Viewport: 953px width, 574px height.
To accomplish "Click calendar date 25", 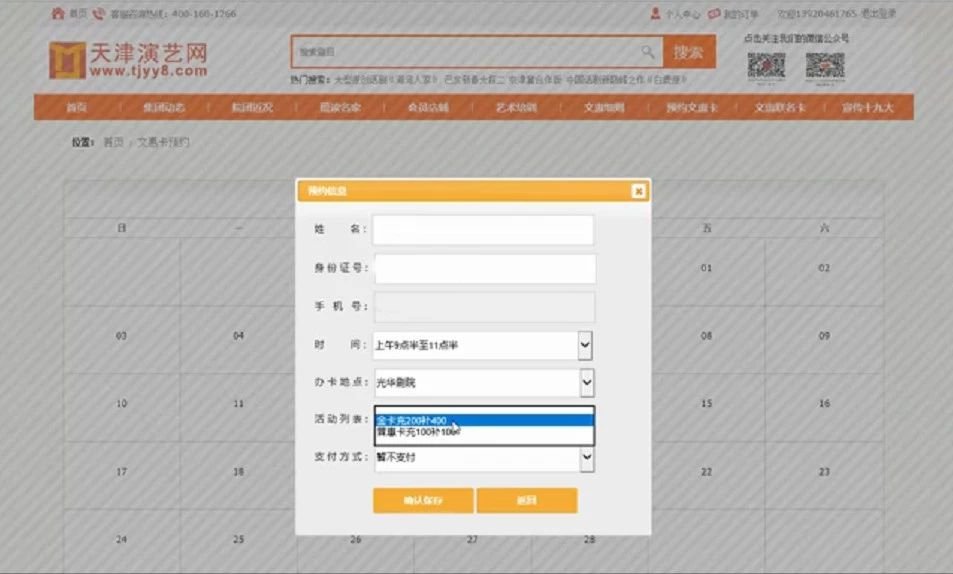I will 238,539.
